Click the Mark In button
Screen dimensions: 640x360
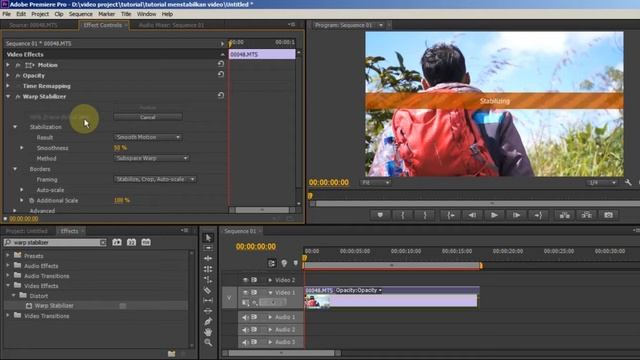click(403, 215)
